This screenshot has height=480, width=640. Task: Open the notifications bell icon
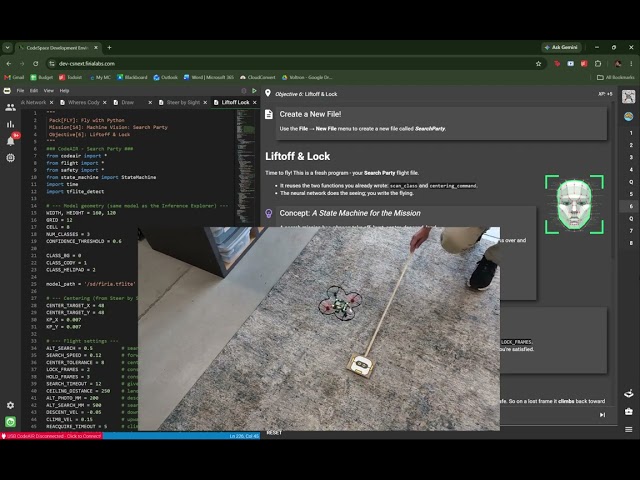tap(10, 141)
